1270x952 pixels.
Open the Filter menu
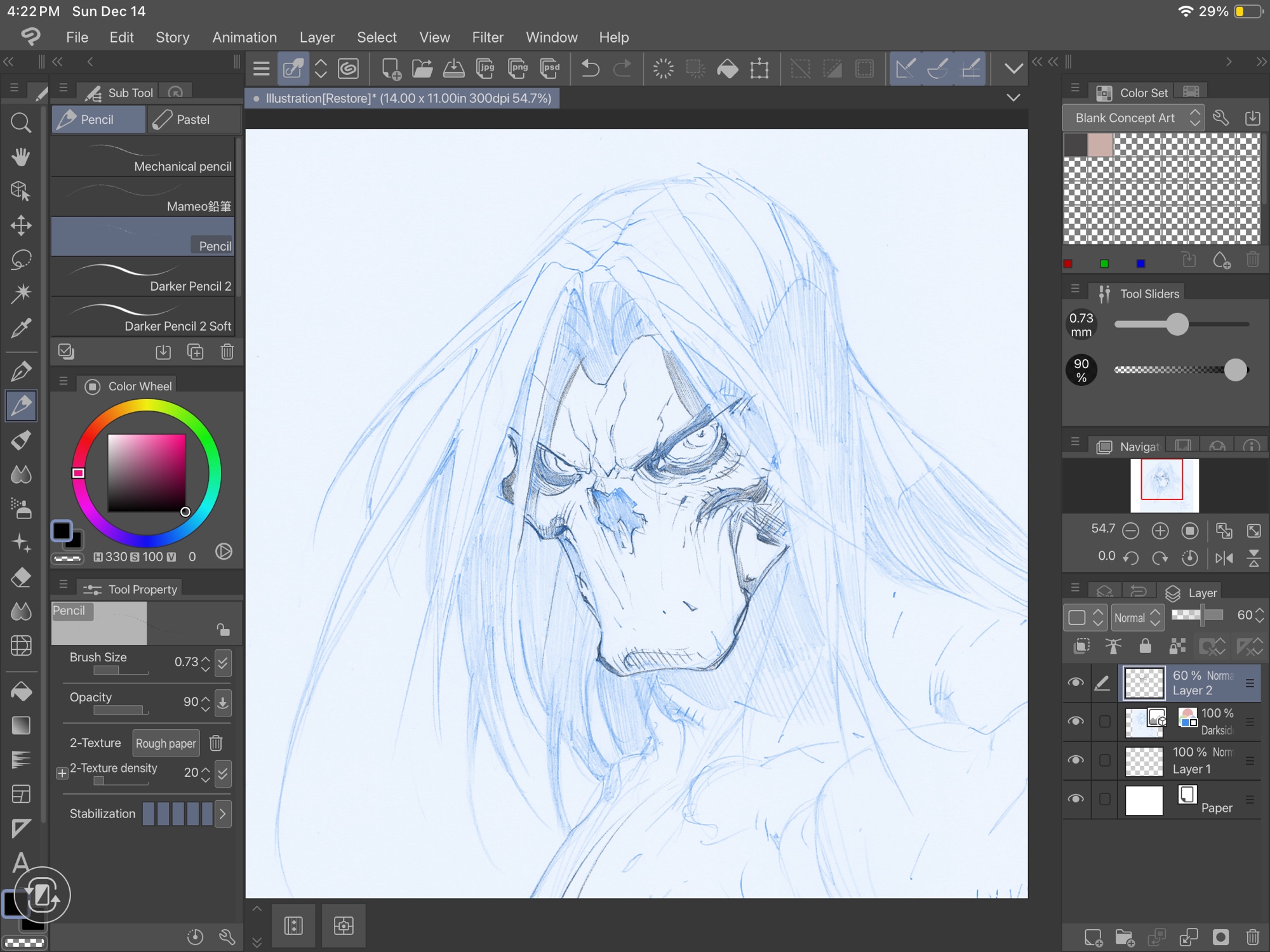click(487, 37)
